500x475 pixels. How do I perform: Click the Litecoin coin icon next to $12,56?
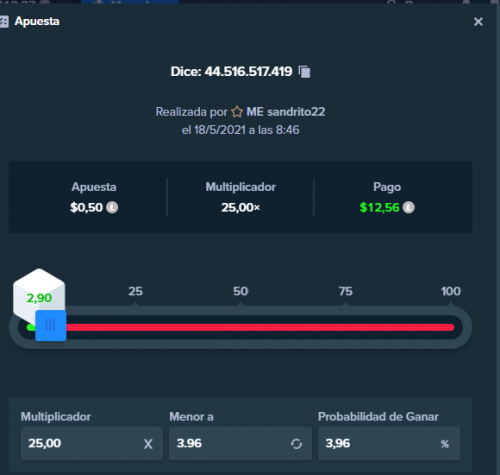point(409,207)
